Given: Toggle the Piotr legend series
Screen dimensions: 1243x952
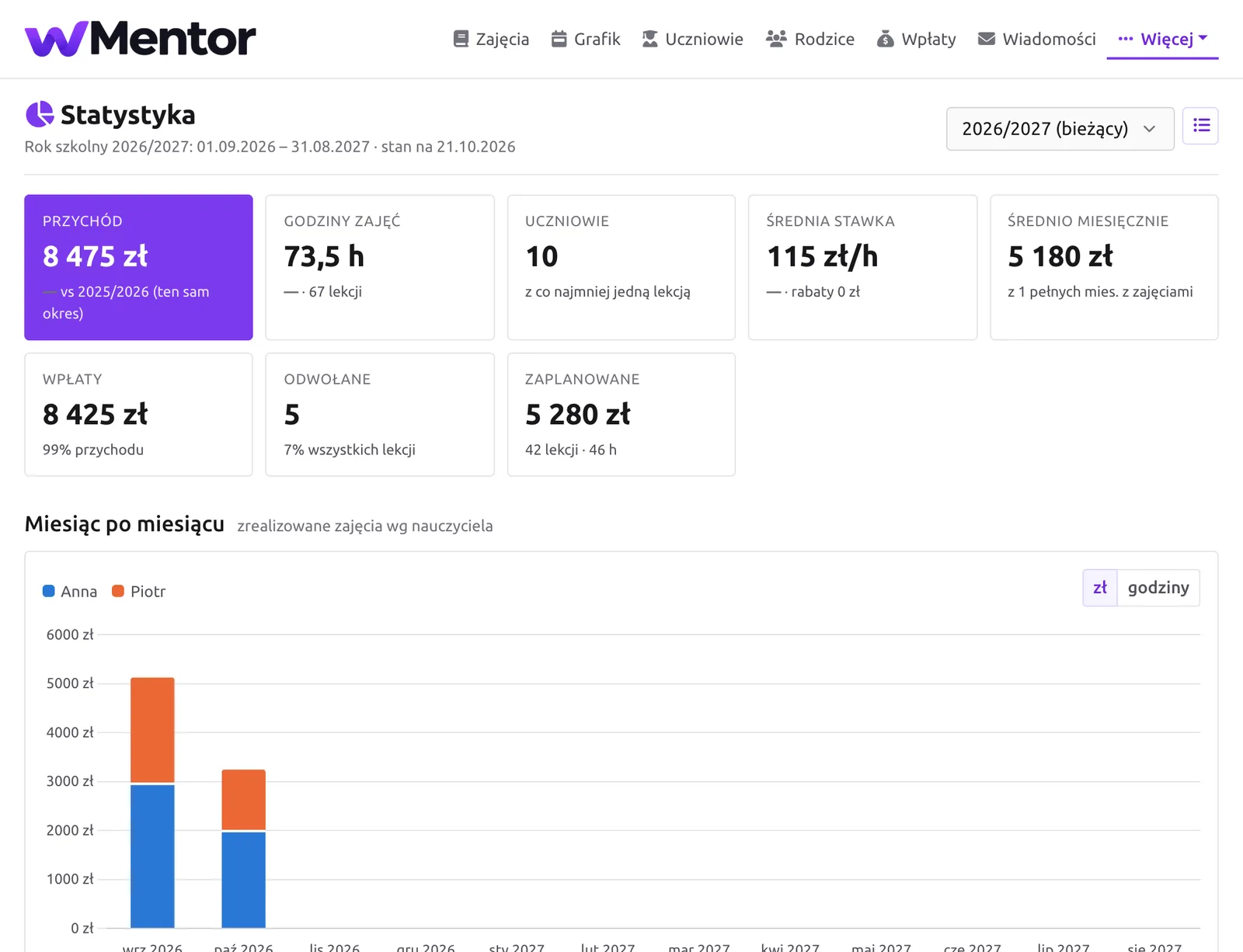Looking at the screenshot, I should (x=139, y=592).
